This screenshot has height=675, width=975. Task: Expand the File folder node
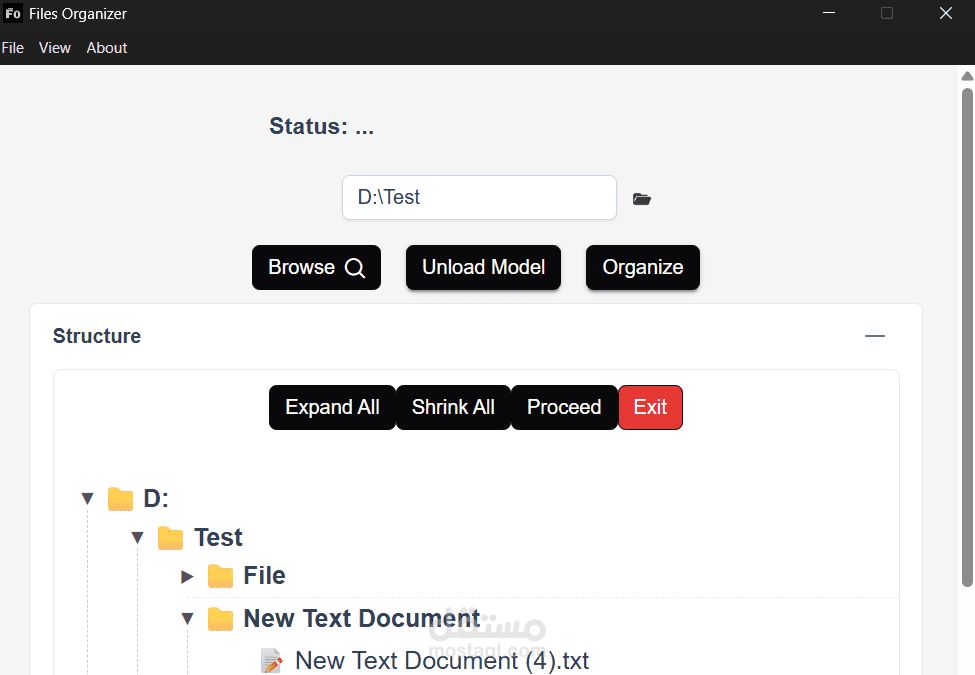[x=187, y=577]
